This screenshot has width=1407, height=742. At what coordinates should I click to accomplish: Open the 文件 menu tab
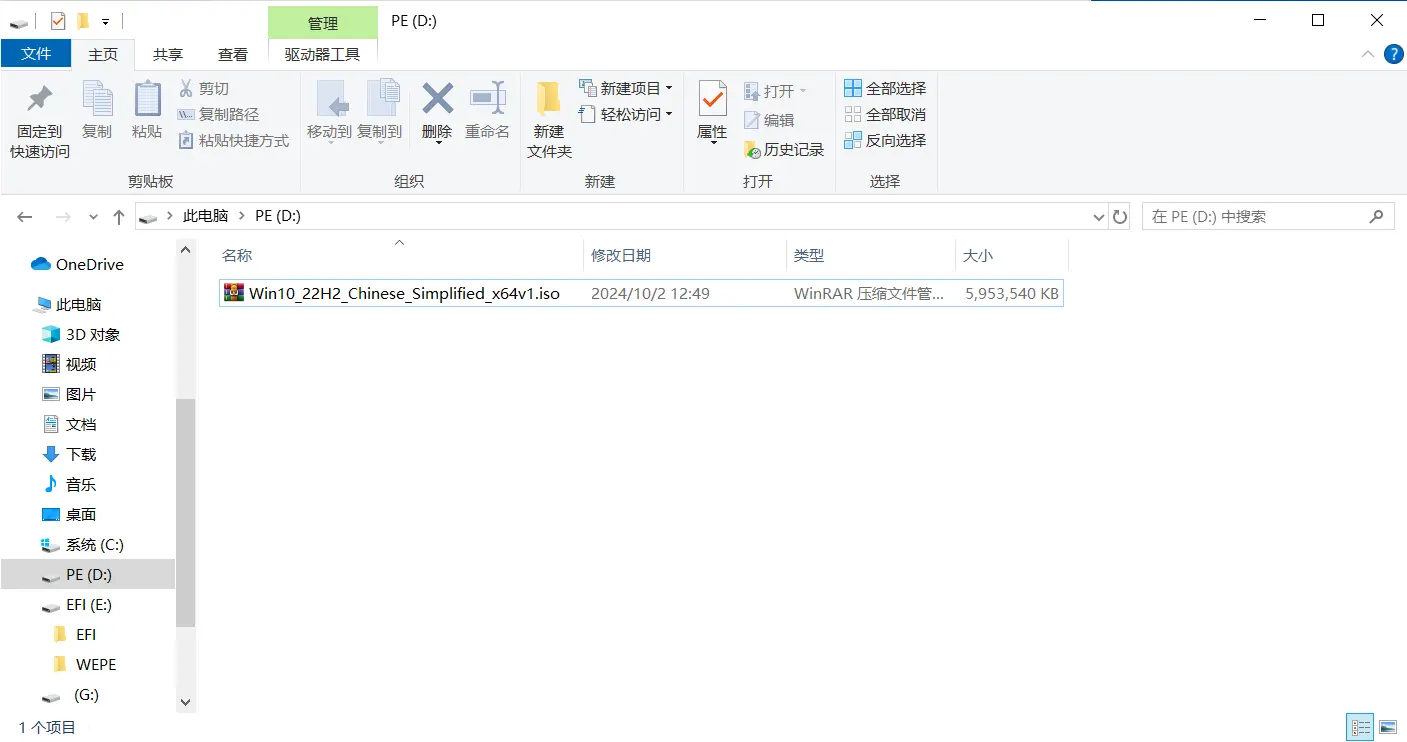pos(36,54)
